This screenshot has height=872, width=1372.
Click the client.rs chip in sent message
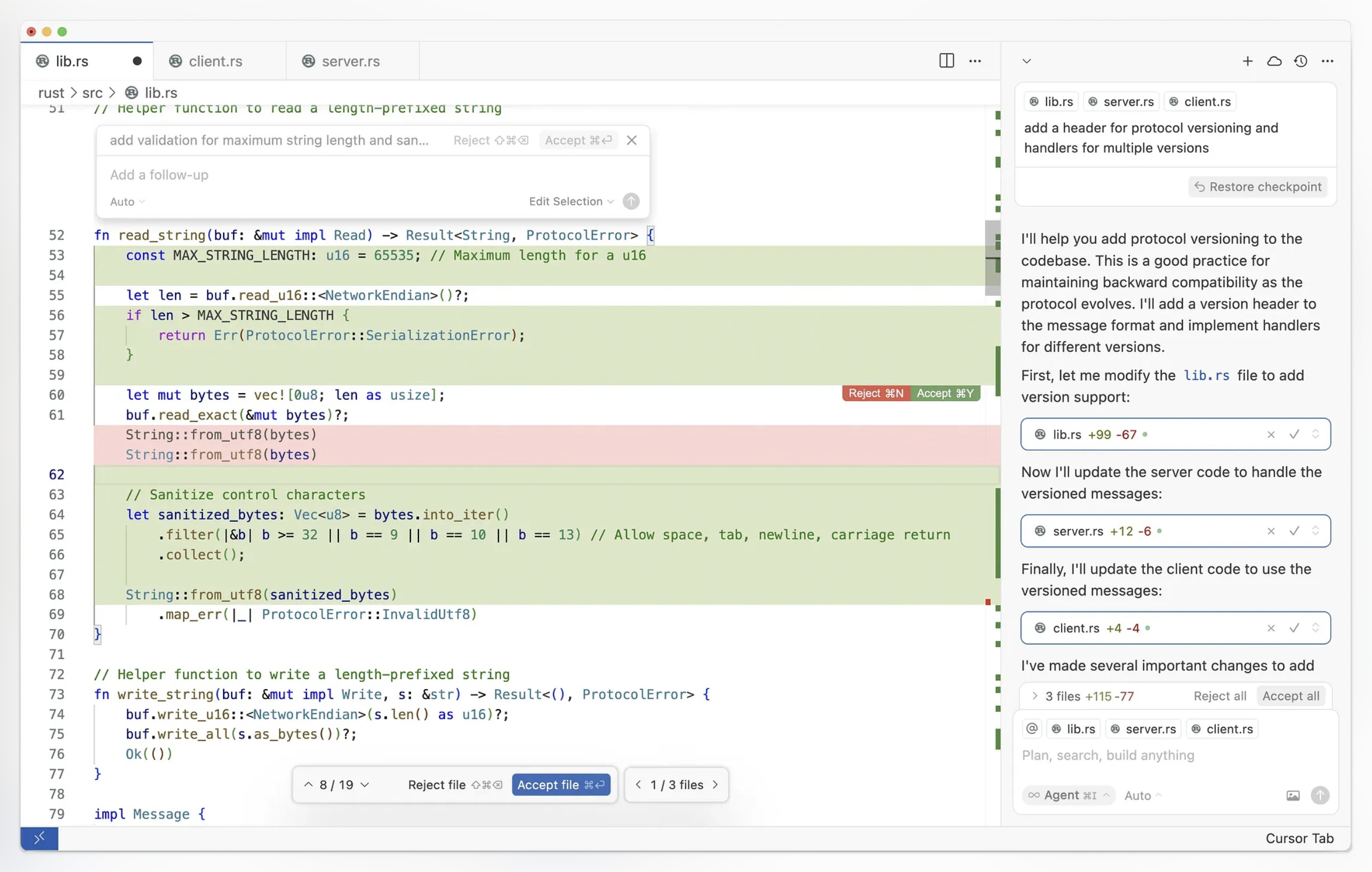[x=1199, y=101]
